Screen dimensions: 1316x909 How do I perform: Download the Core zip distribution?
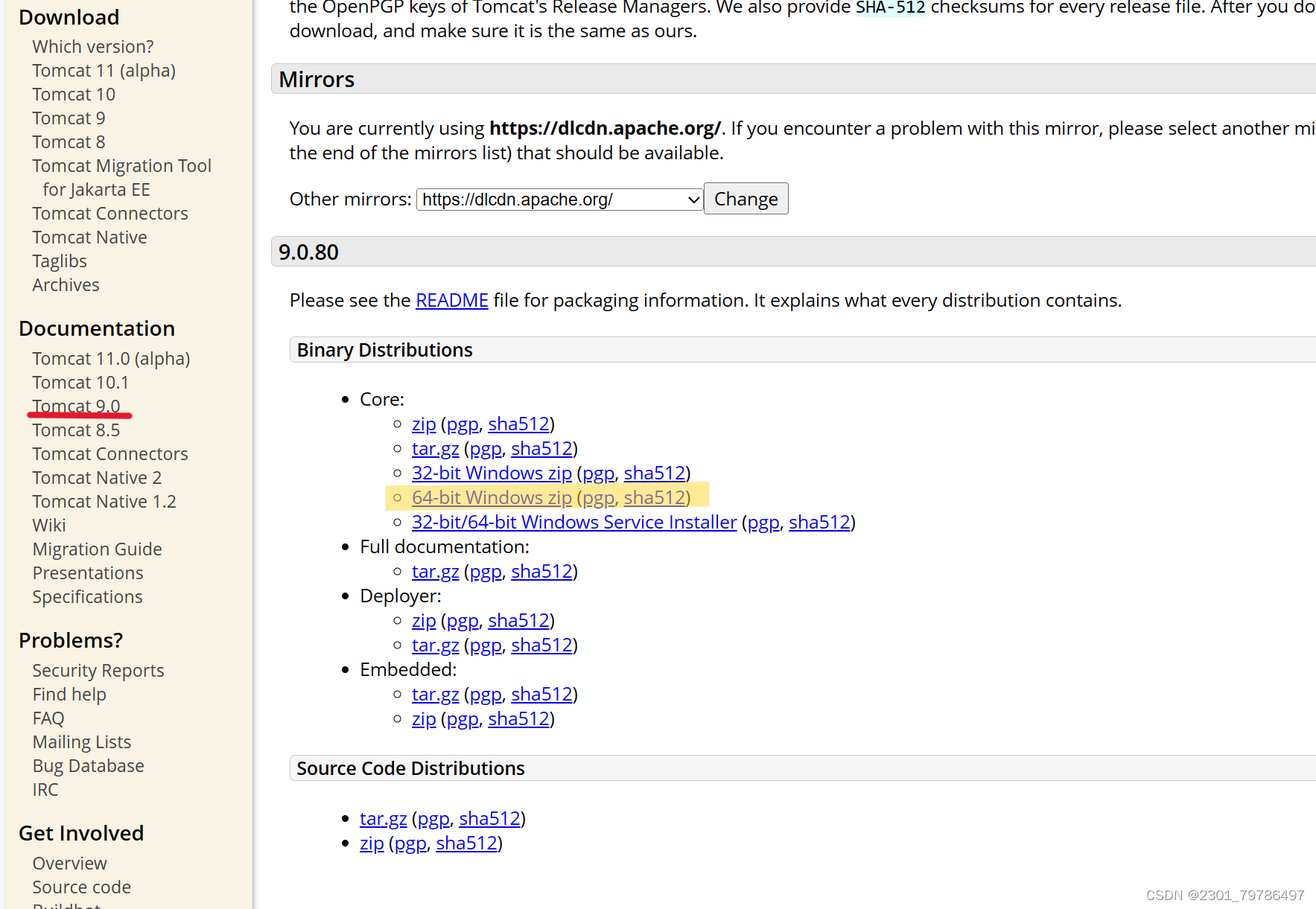[x=424, y=424]
